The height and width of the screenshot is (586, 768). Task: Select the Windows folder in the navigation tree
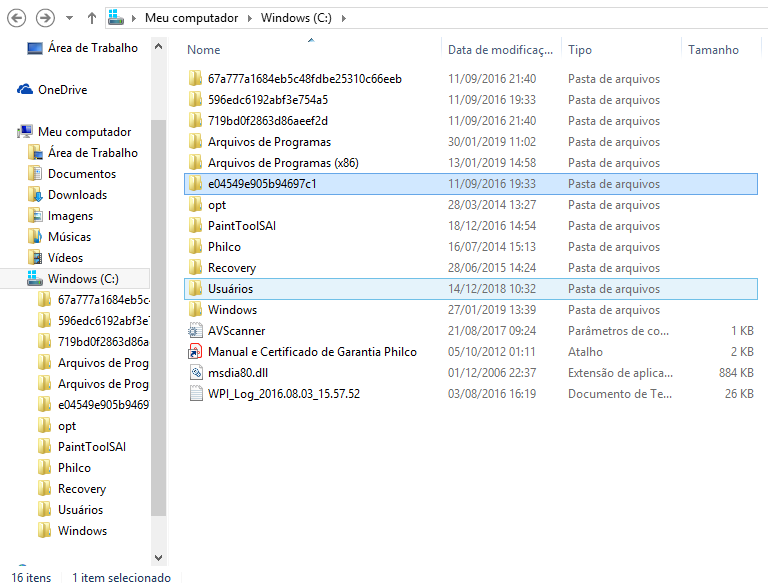pyautogui.click(x=82, y=531)
